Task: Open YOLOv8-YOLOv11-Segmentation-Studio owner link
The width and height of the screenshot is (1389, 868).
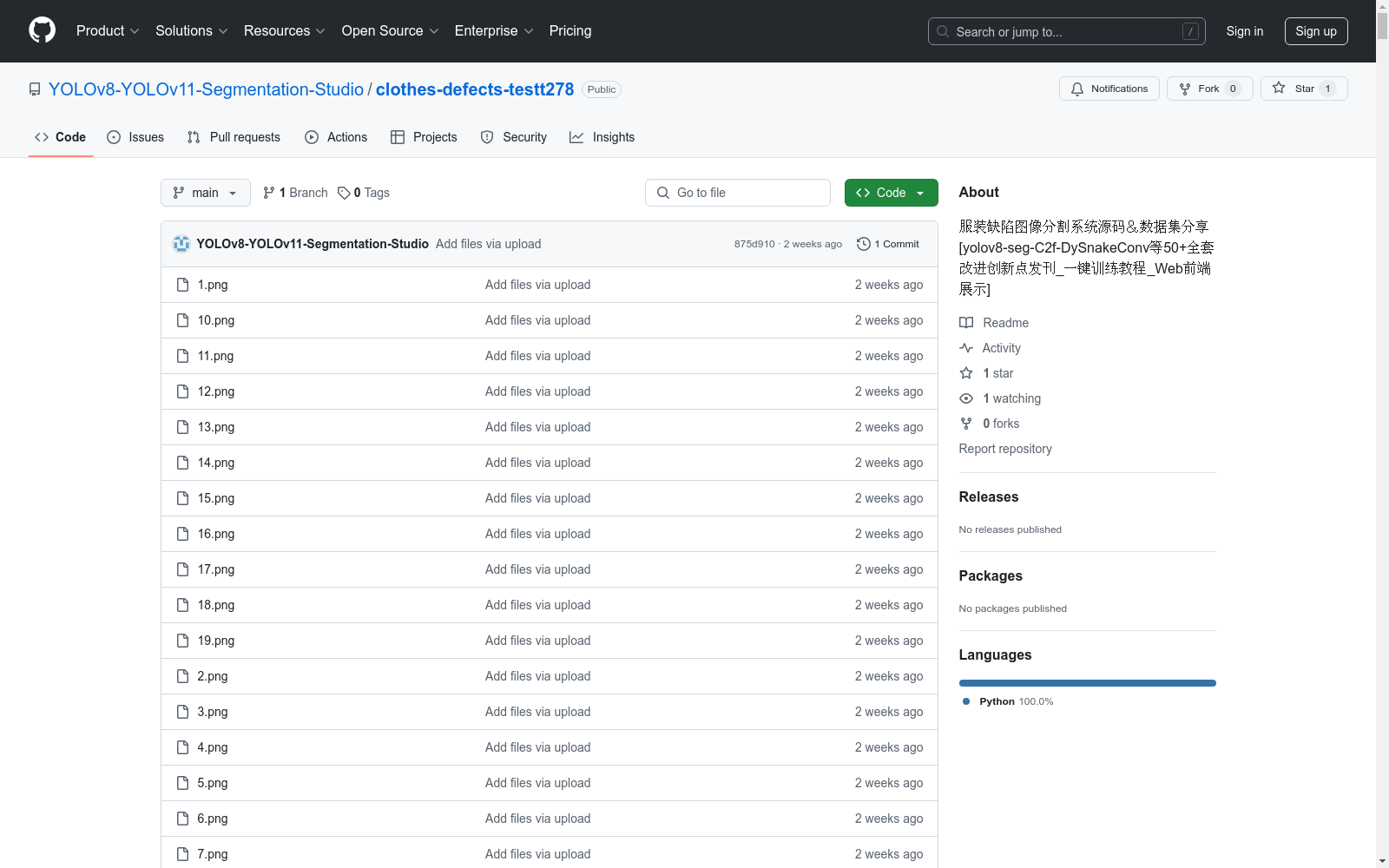Action: (206, 89)
